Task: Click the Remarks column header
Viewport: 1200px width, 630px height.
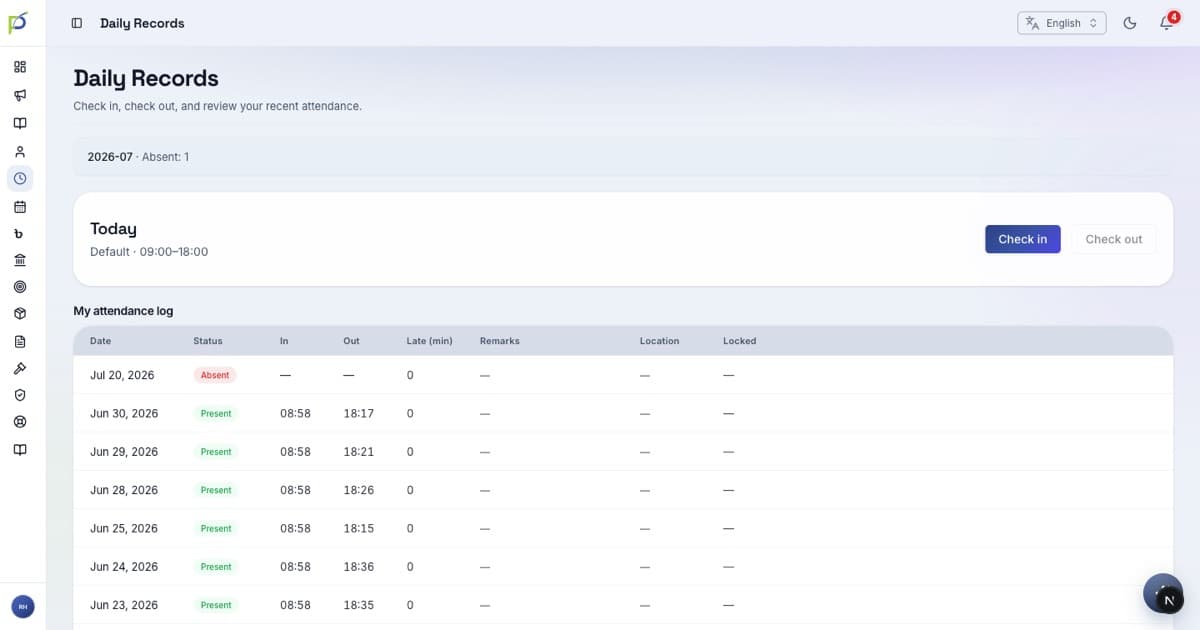Action: 500,341
